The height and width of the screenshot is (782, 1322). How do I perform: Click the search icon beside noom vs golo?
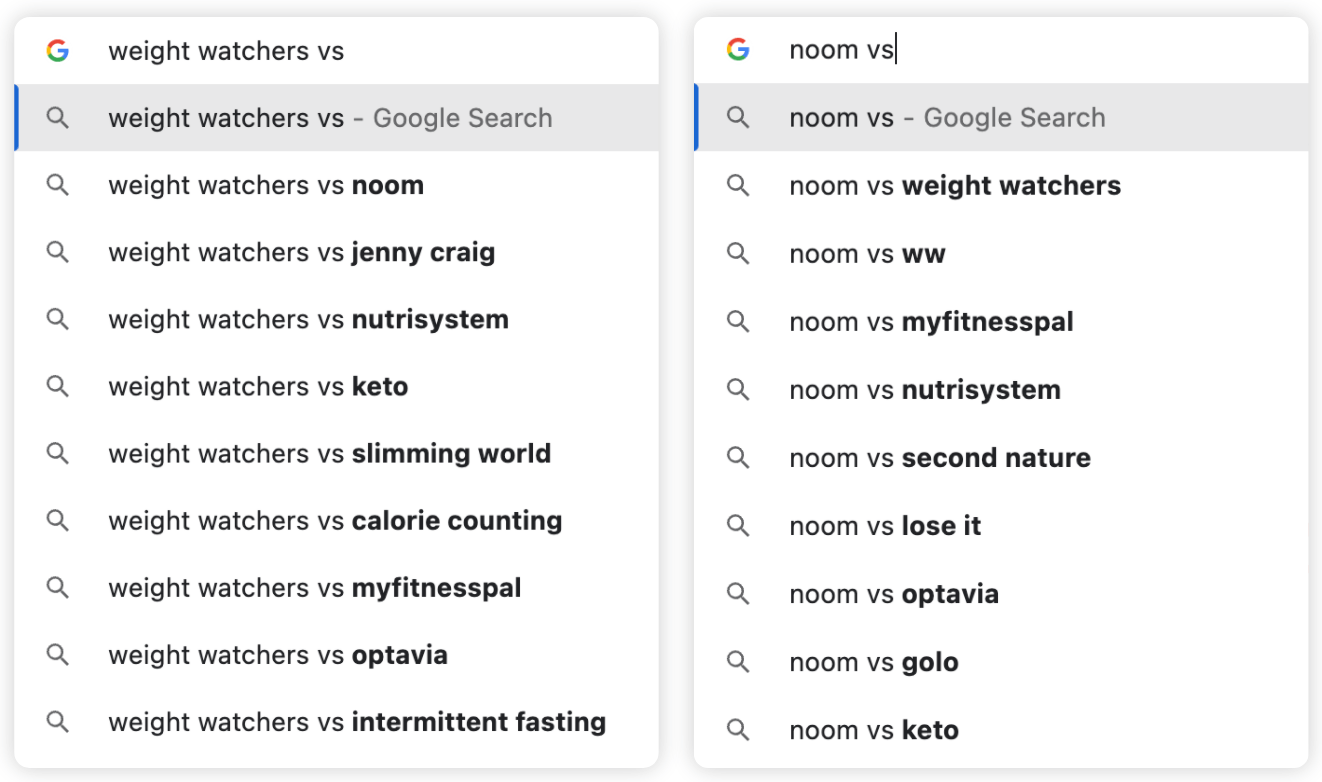738,662
